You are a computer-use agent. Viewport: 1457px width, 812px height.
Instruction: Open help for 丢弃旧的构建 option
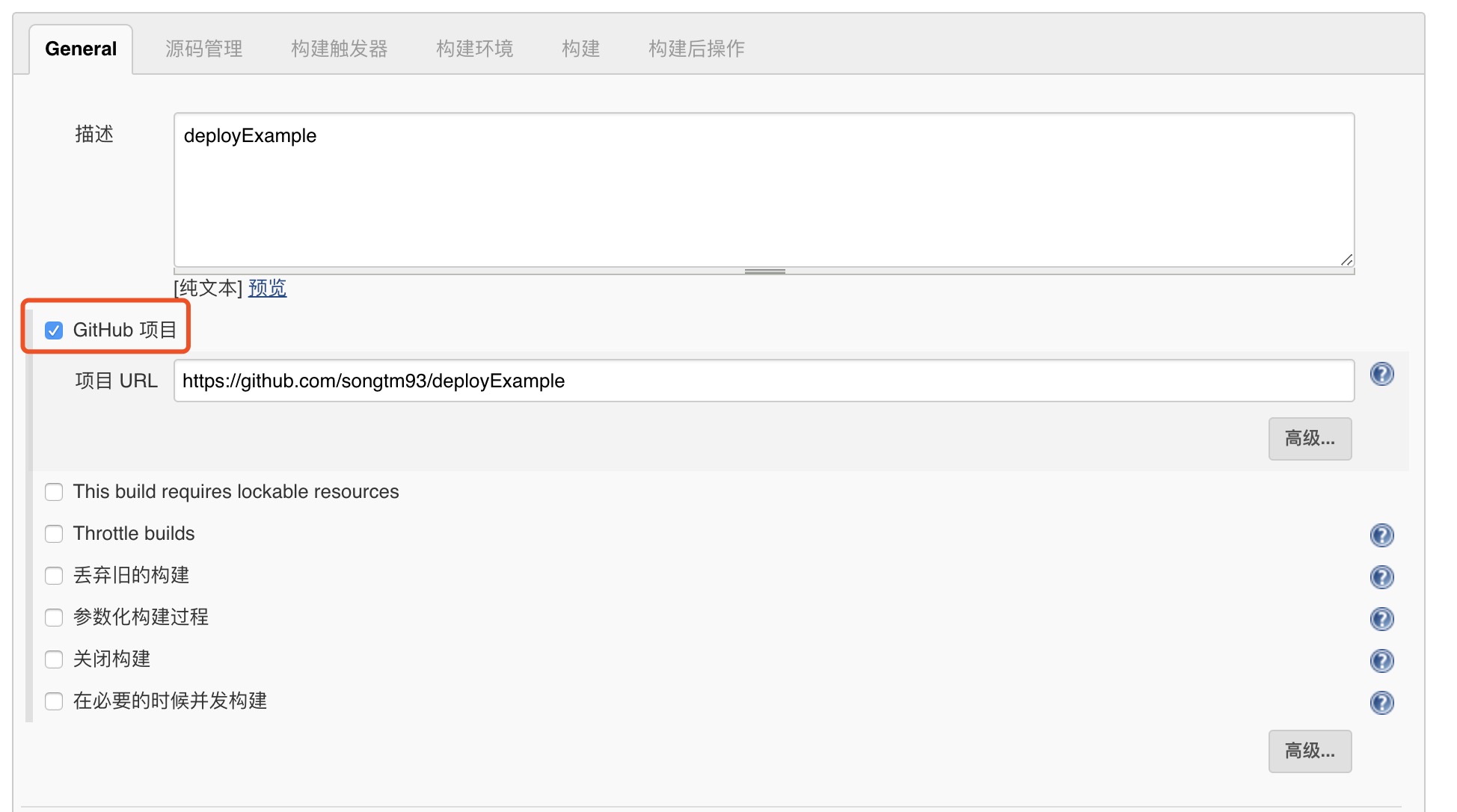coord(1381,576)
